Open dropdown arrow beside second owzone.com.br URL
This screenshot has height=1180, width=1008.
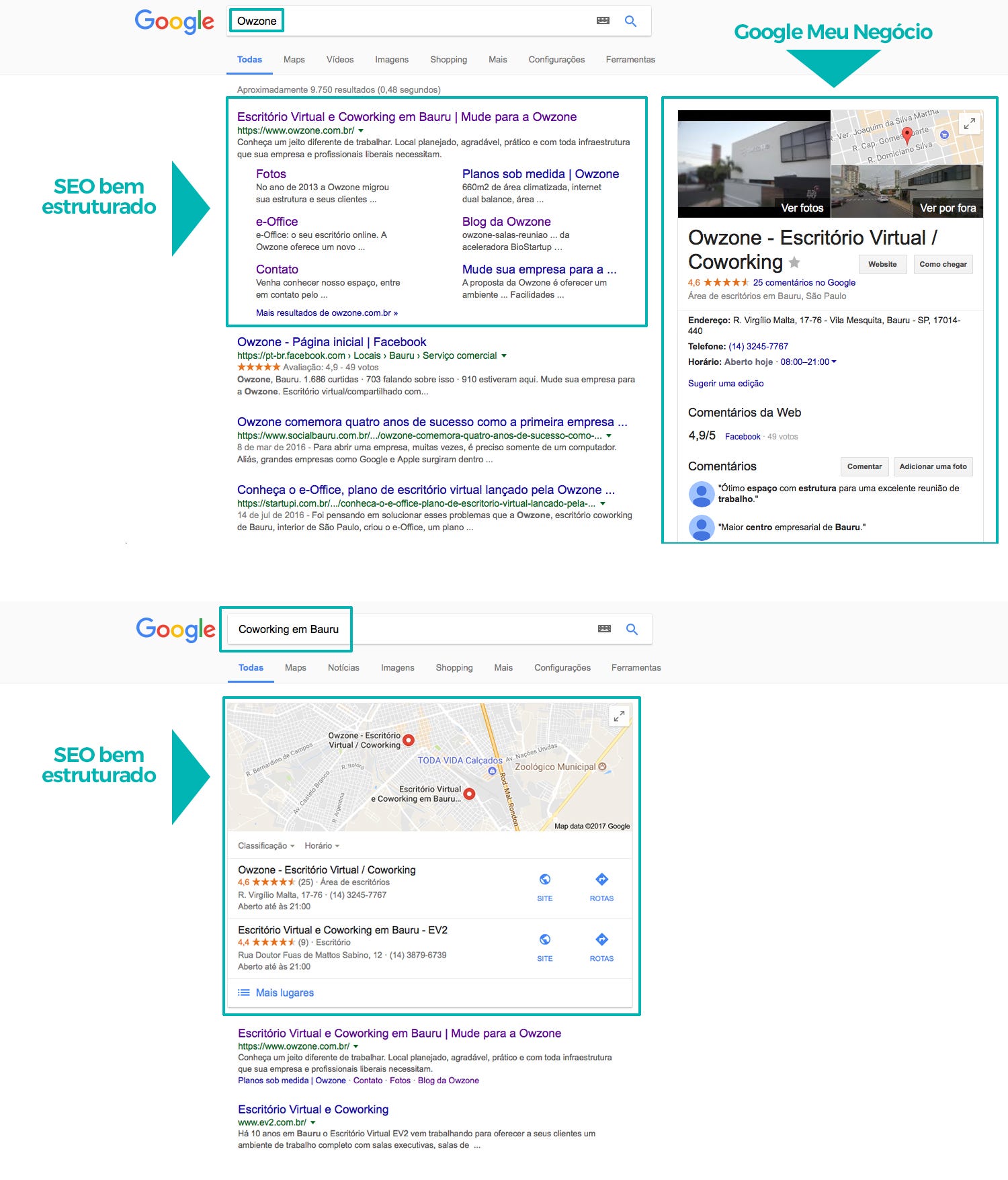click(x=356, y=1047)
